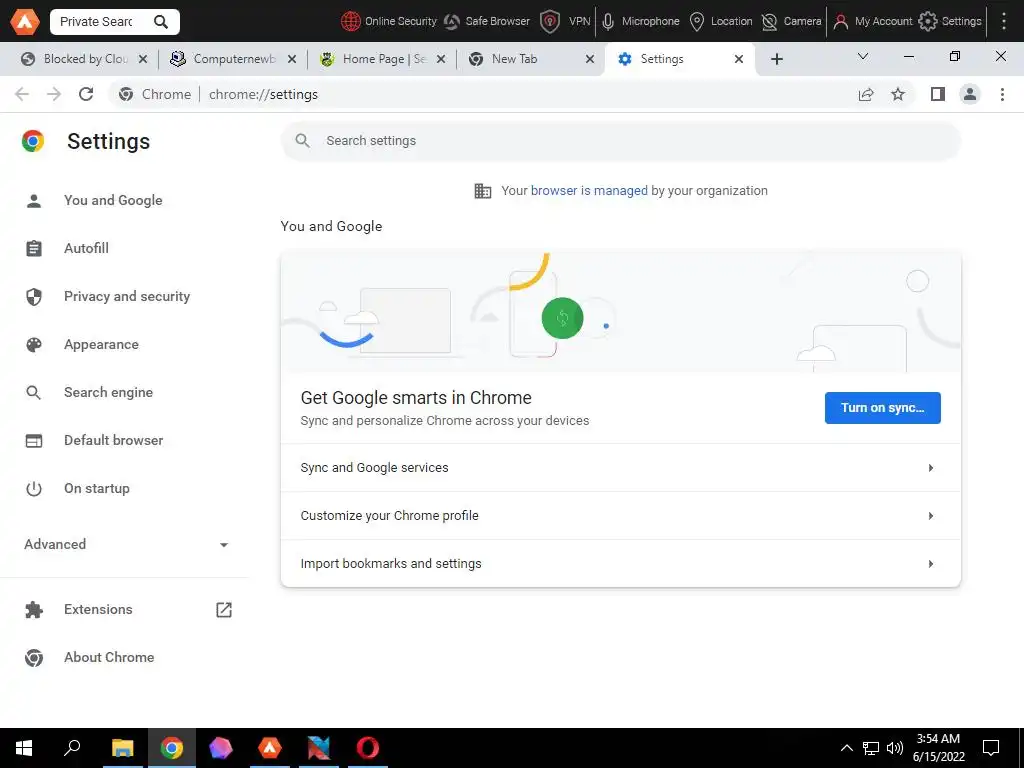Click the chrome://settings address bar

(x=483, y=94)
